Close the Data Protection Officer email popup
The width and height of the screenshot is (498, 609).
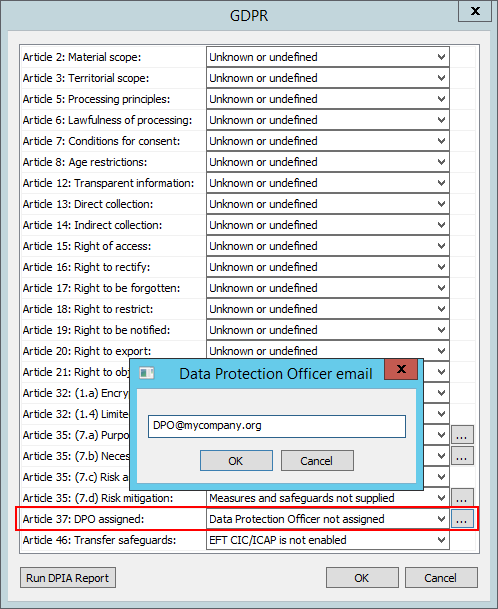tap(401, 369)
